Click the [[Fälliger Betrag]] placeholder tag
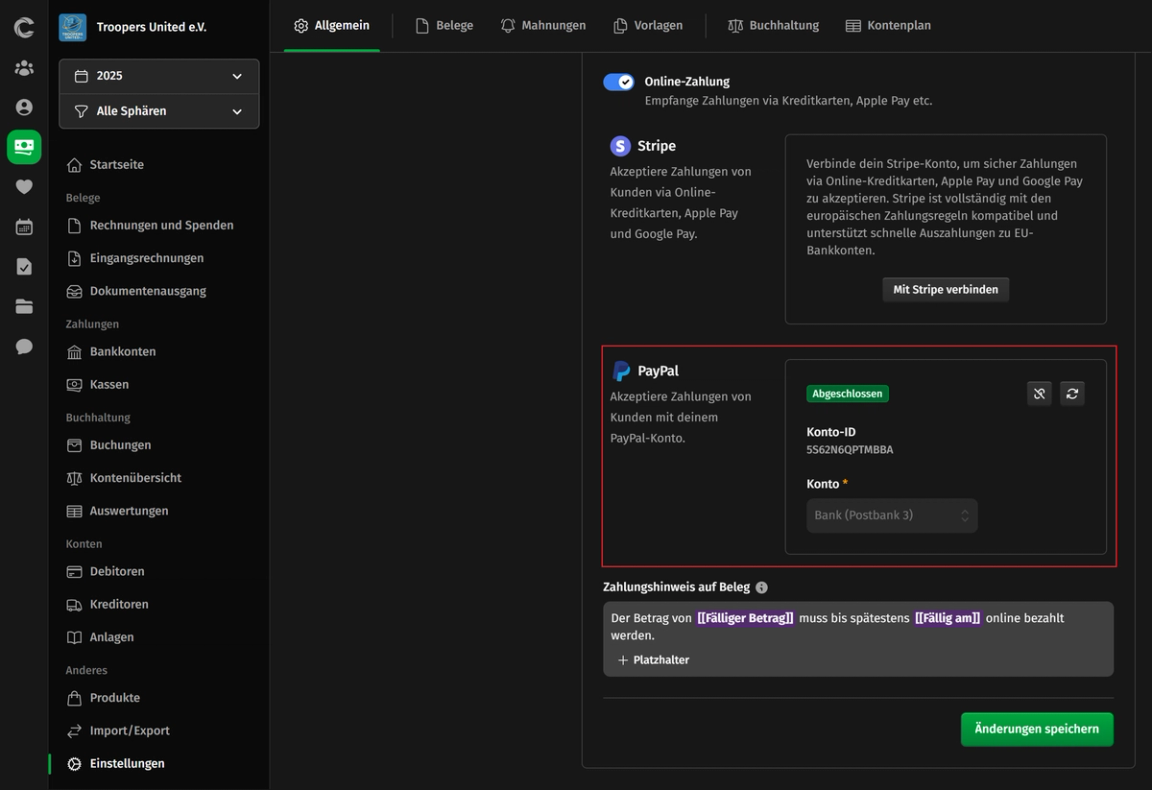The image size is (1152, 790). point(745,618)
